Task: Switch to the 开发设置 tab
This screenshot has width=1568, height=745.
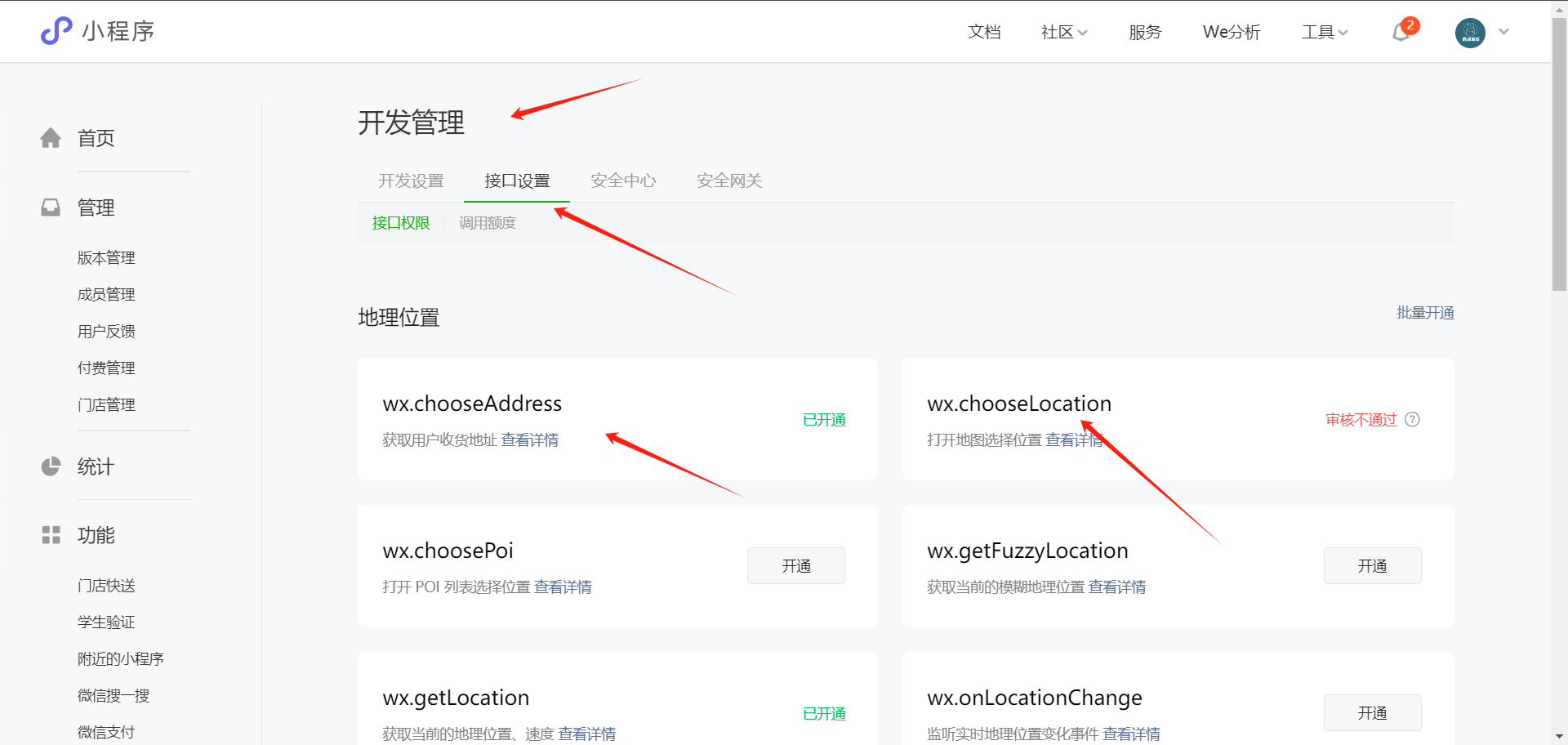Action: (411, 181)
